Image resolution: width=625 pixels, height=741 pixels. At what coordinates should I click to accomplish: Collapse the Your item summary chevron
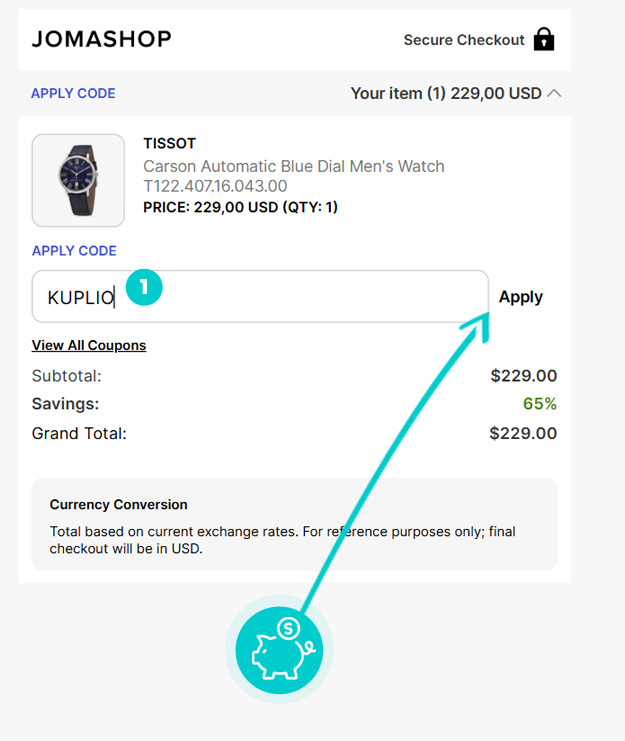click(554, 93)
